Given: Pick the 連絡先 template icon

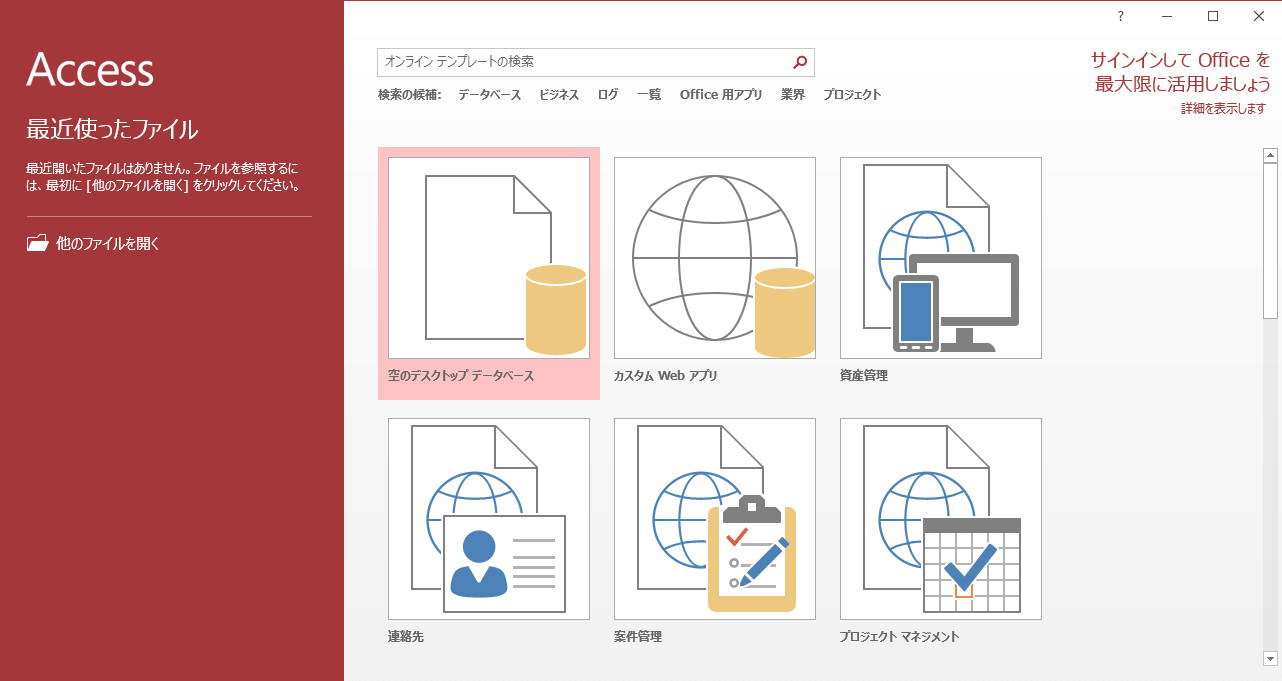Looking at the screenshot, I should 489,519.
